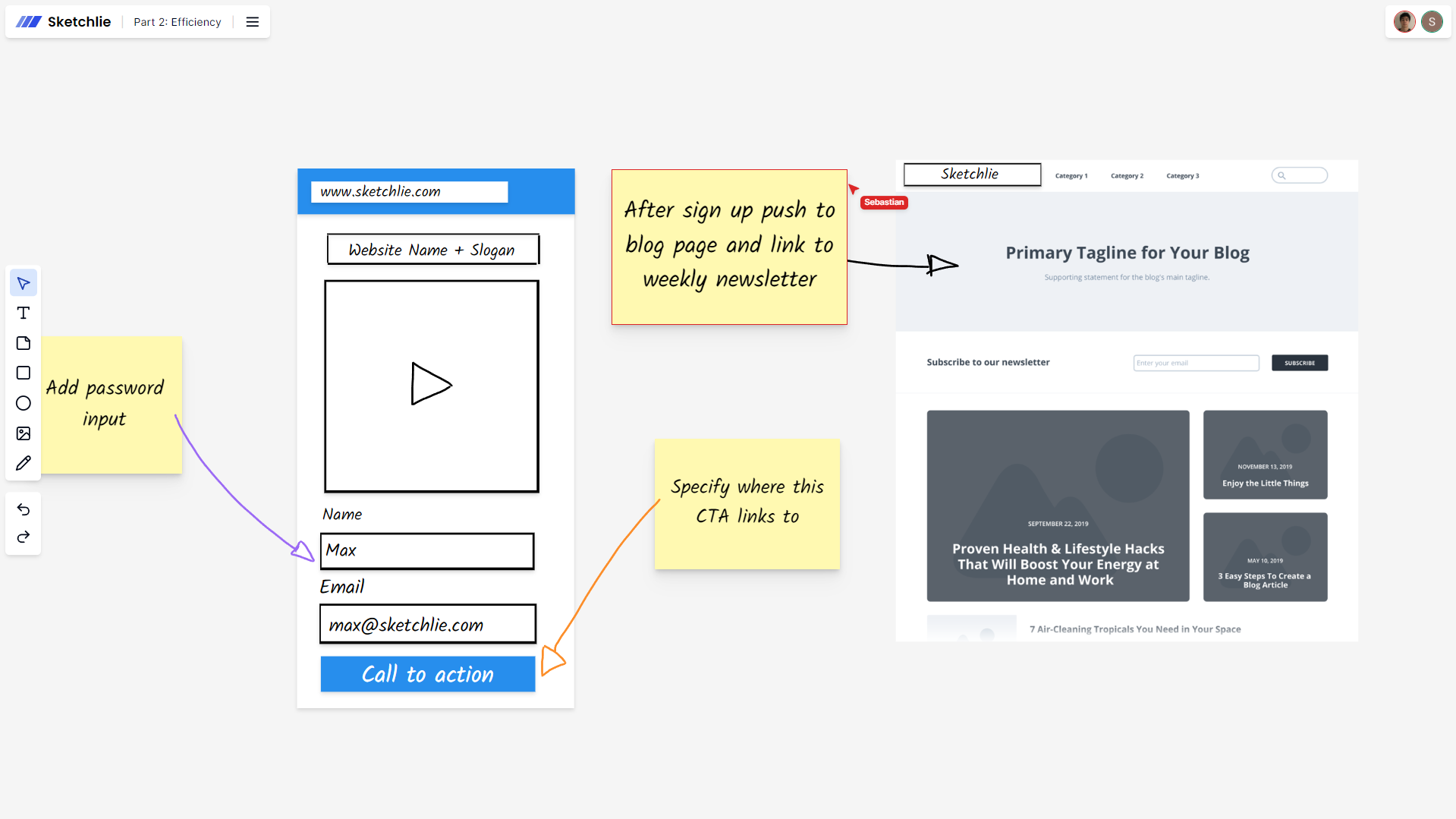Select the cursor pointer tool
1456x819 pixels.
(x=24, y=283)
